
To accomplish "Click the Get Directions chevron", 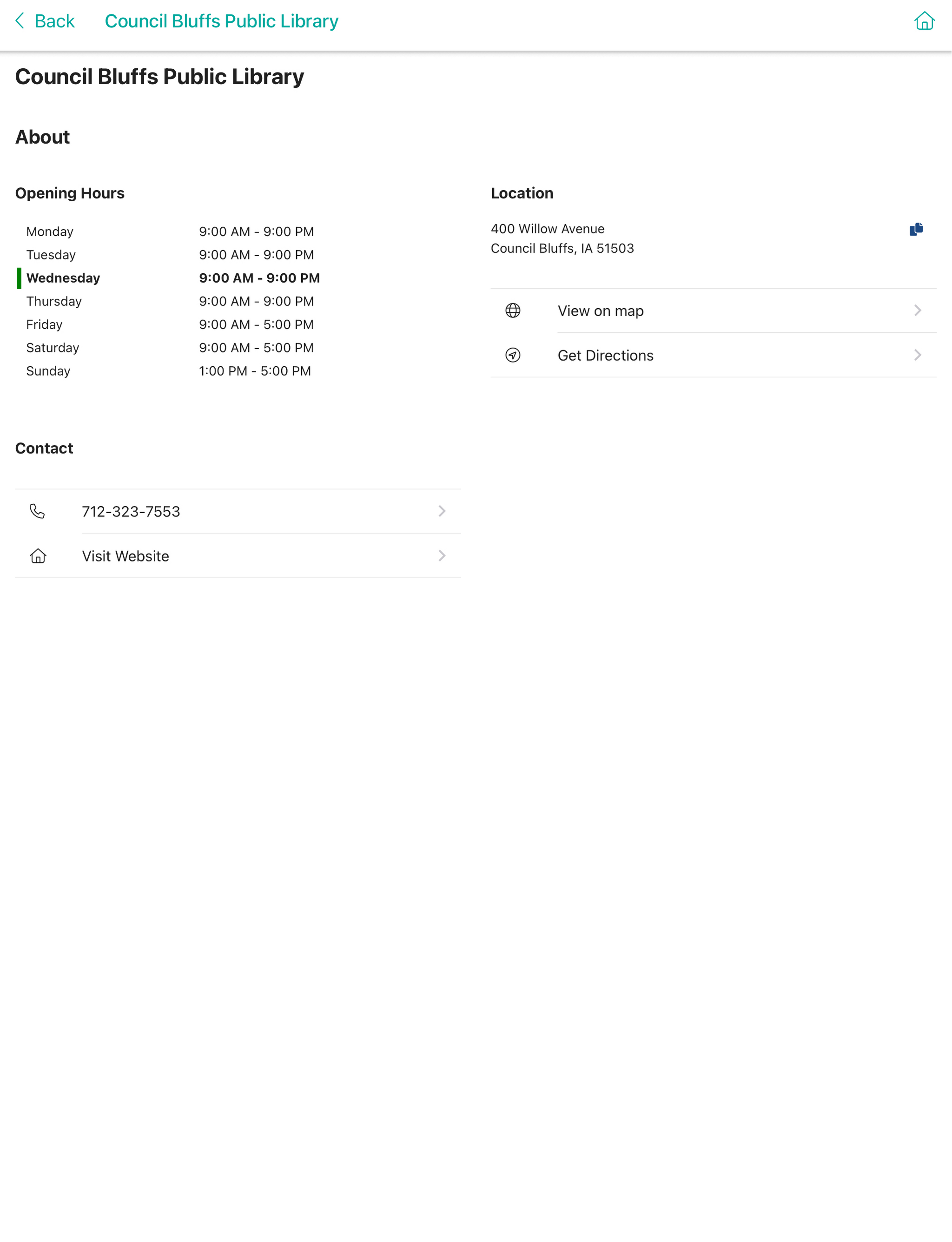I will point(918,355).
